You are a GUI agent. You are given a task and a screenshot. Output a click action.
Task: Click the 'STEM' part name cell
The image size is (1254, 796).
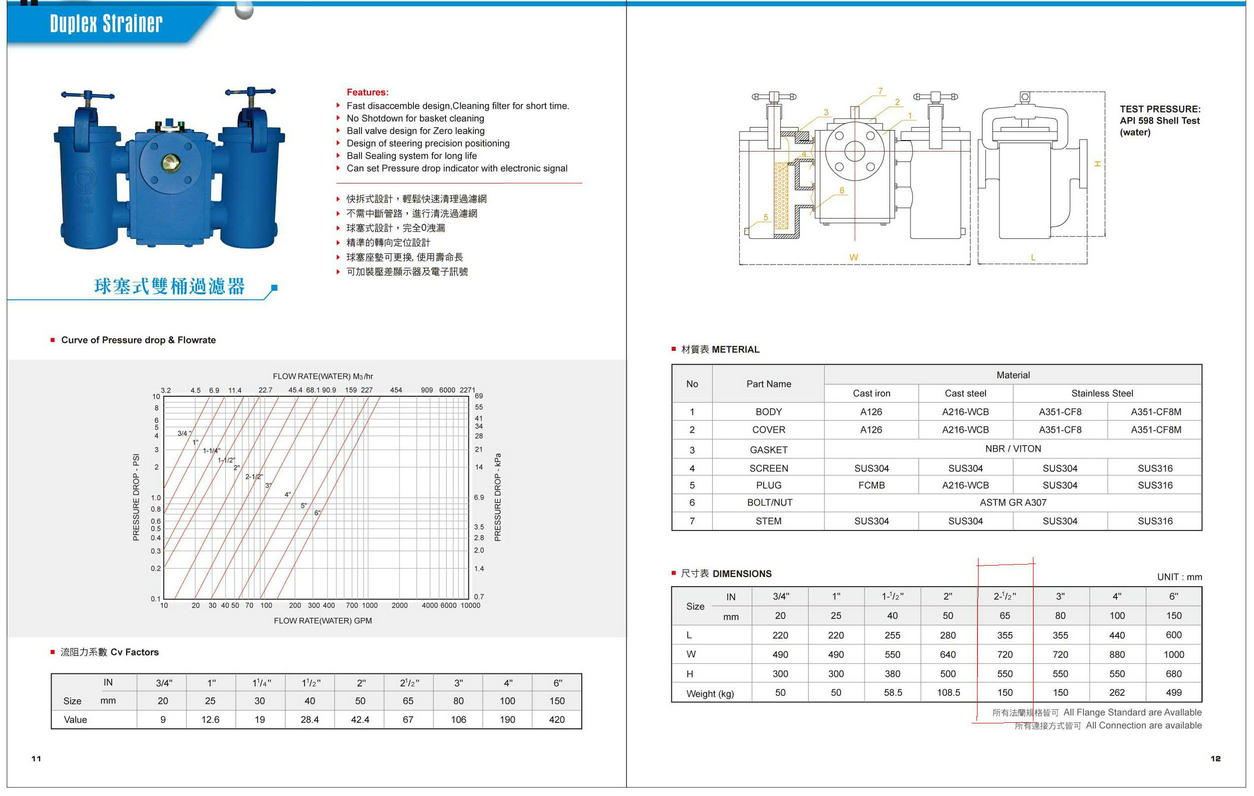coord(769,521)
